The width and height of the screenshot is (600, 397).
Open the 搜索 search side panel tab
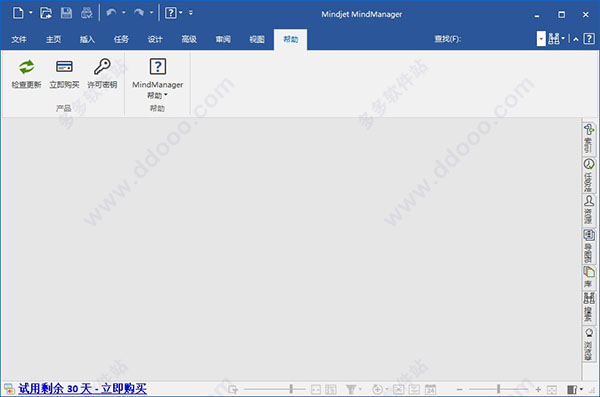coord(589,307)
